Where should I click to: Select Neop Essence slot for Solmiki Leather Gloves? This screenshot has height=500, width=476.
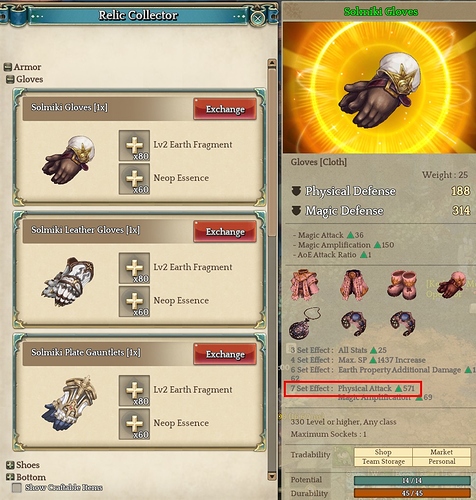[134, 301]
